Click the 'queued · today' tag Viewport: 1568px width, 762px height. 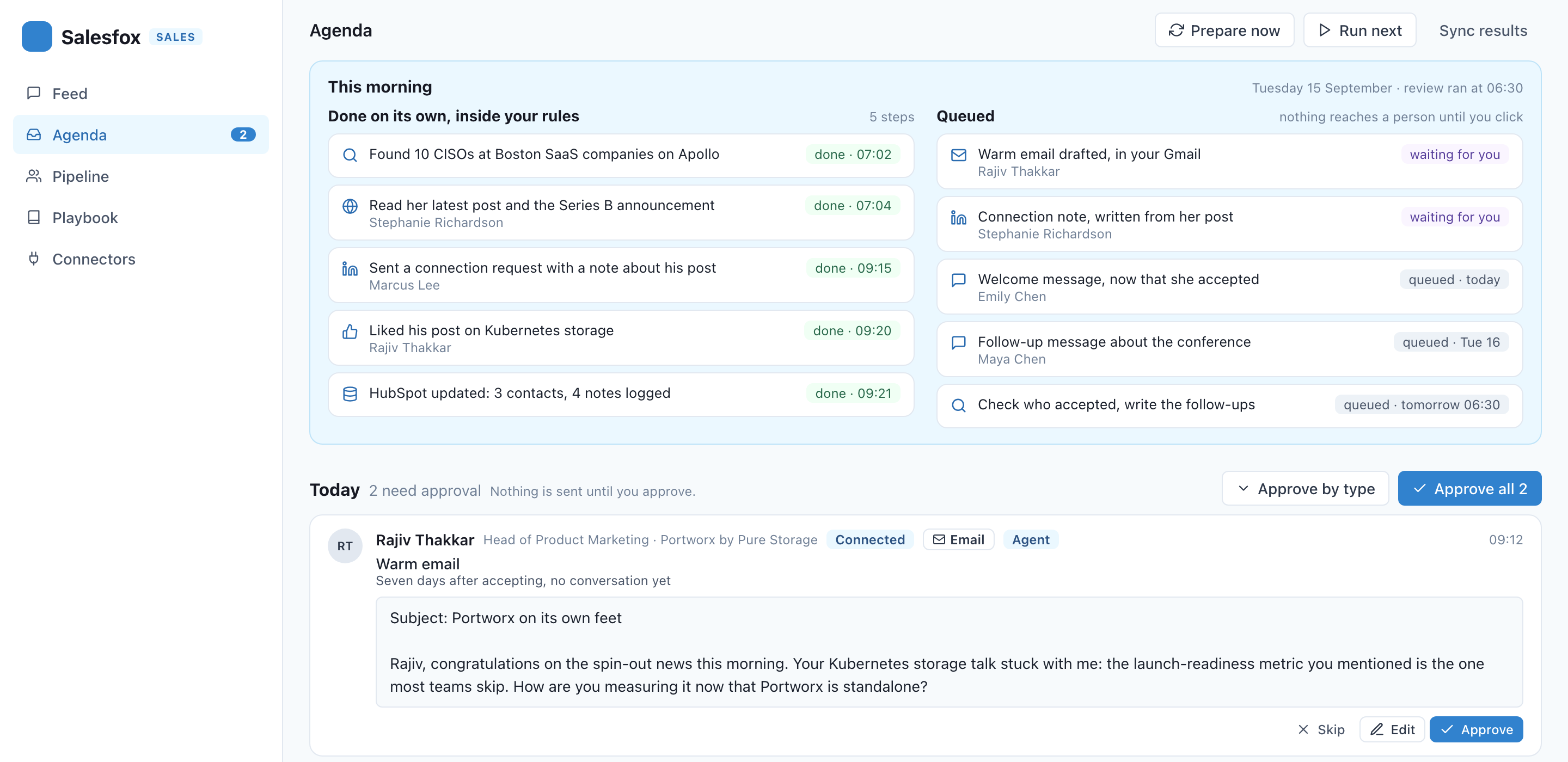click(x=1454, y=280)
